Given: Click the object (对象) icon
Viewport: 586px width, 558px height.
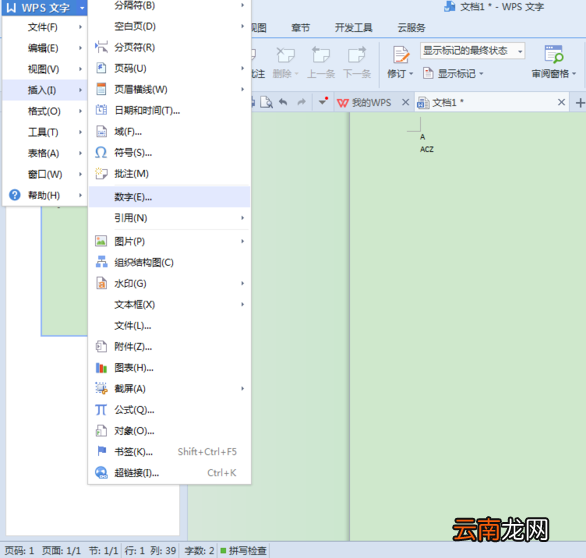Looking at the screenshot, I should pyautogui.click(x=101, y=431).
